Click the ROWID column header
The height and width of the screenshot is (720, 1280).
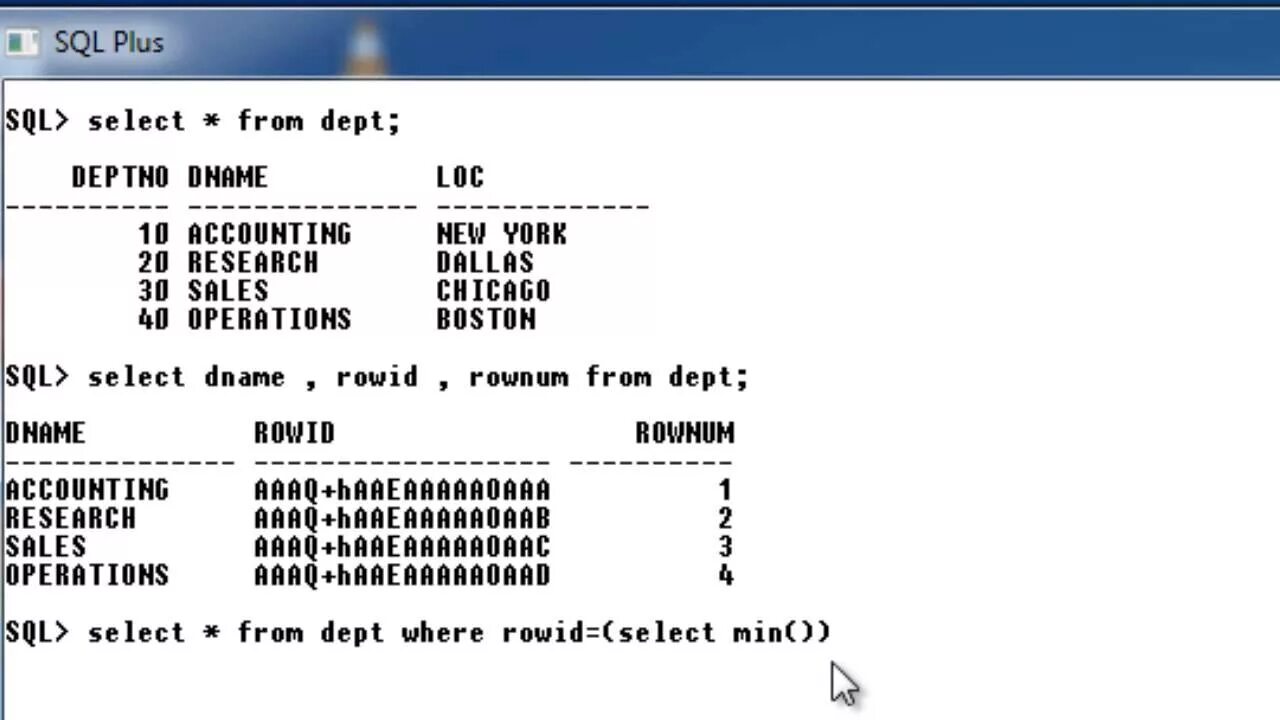294,433
